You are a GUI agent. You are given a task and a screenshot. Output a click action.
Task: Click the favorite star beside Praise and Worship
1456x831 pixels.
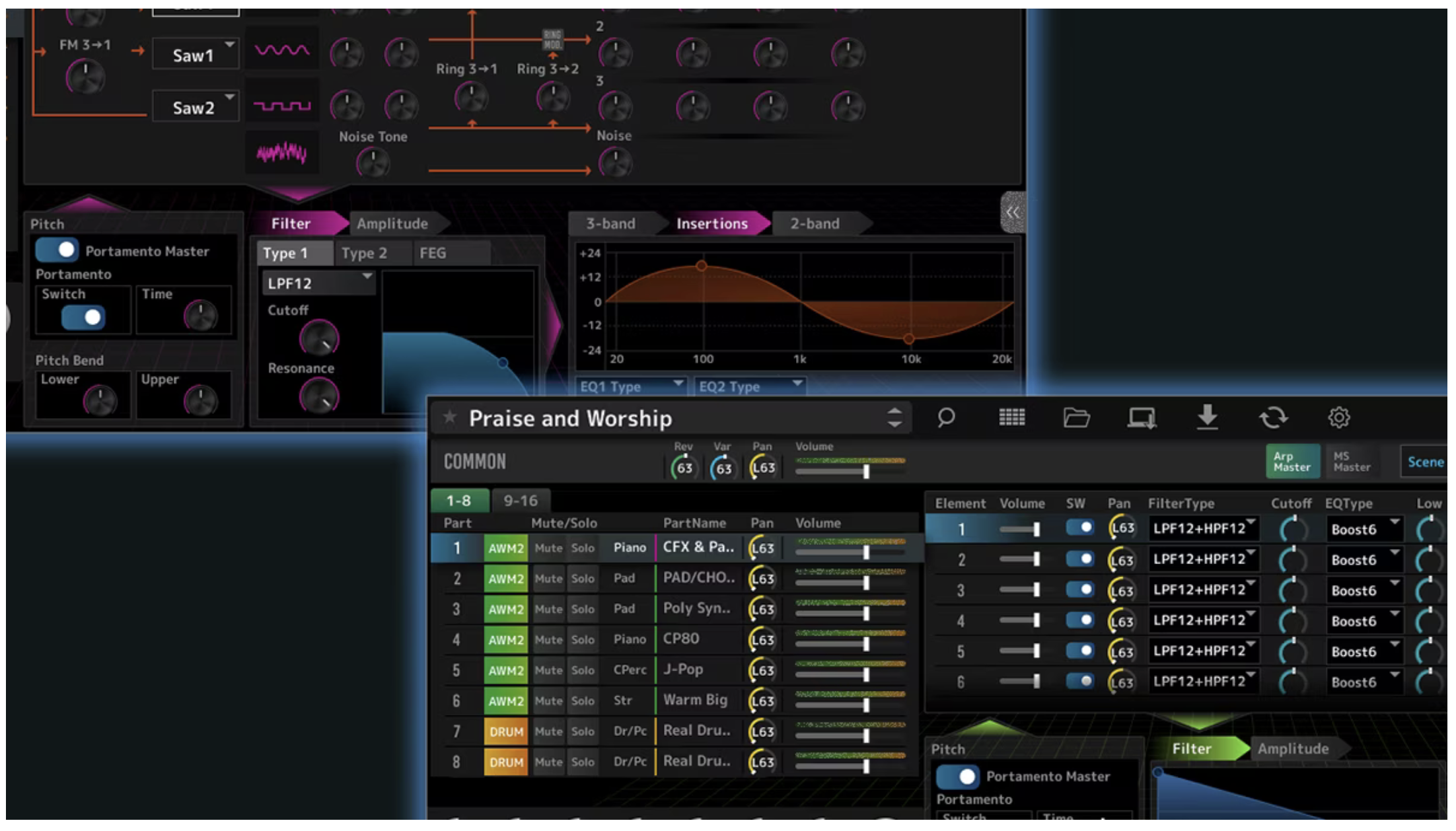(x=450, y=417)
